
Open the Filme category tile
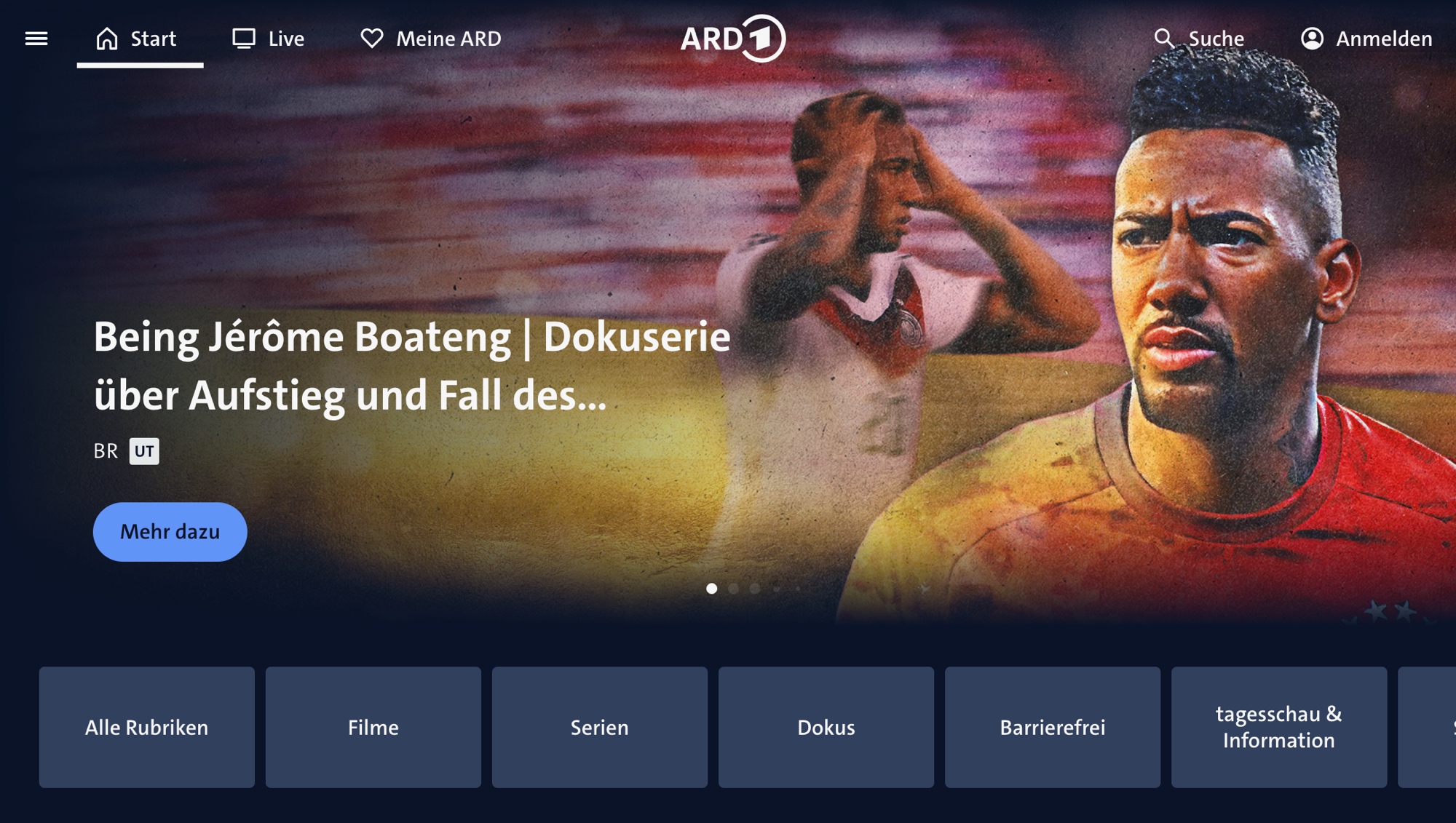click(373, 728)
